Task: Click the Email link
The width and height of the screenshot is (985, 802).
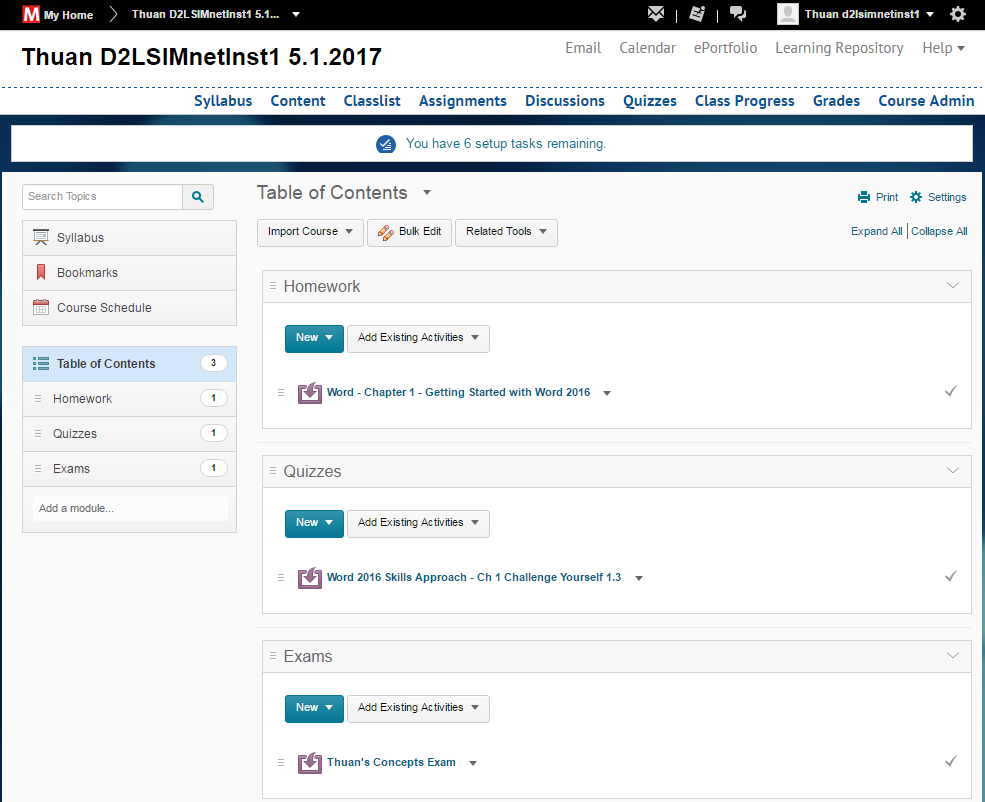Action: tap(583, 48)
